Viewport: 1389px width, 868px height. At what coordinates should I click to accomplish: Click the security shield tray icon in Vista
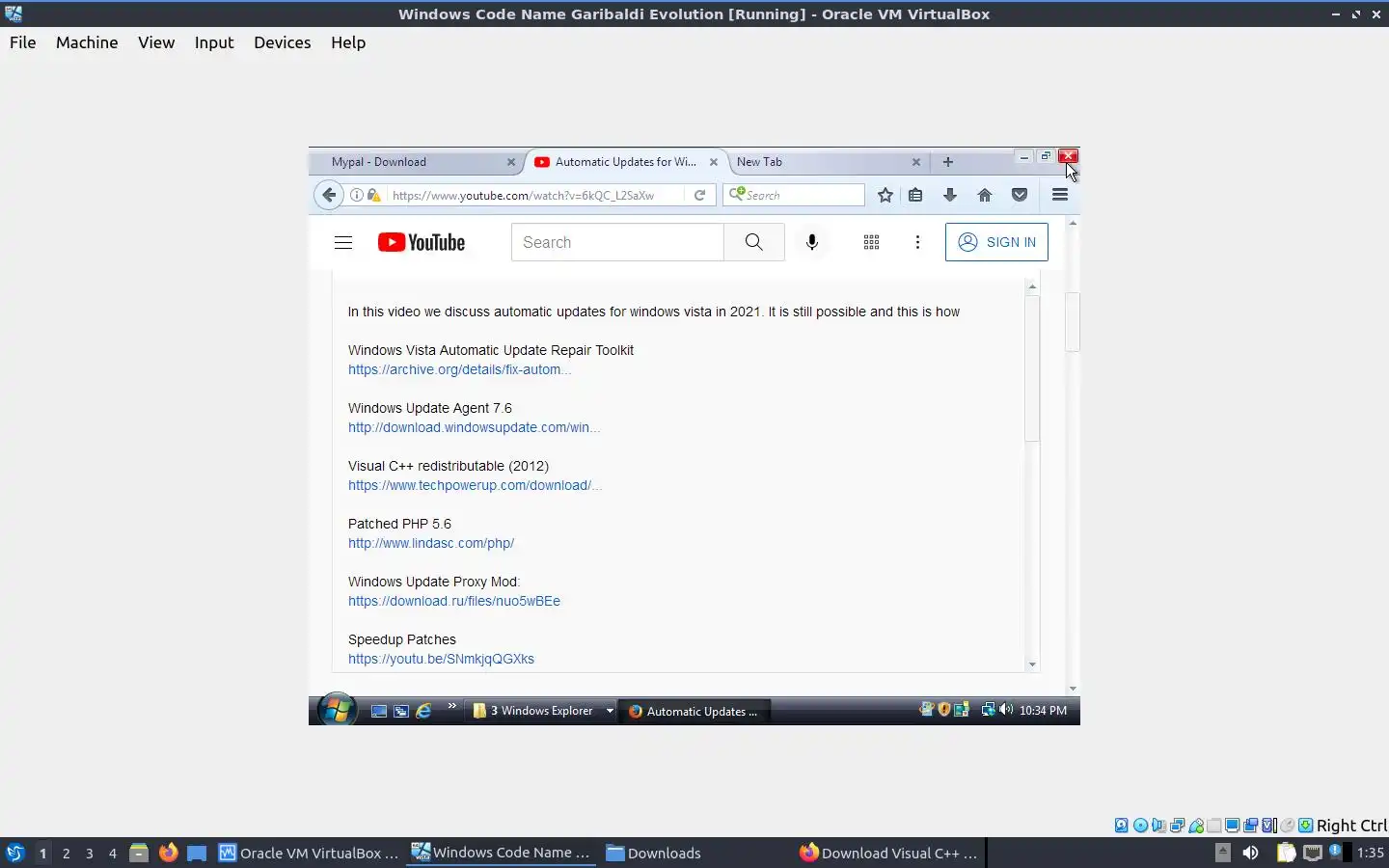click(944, 710)
